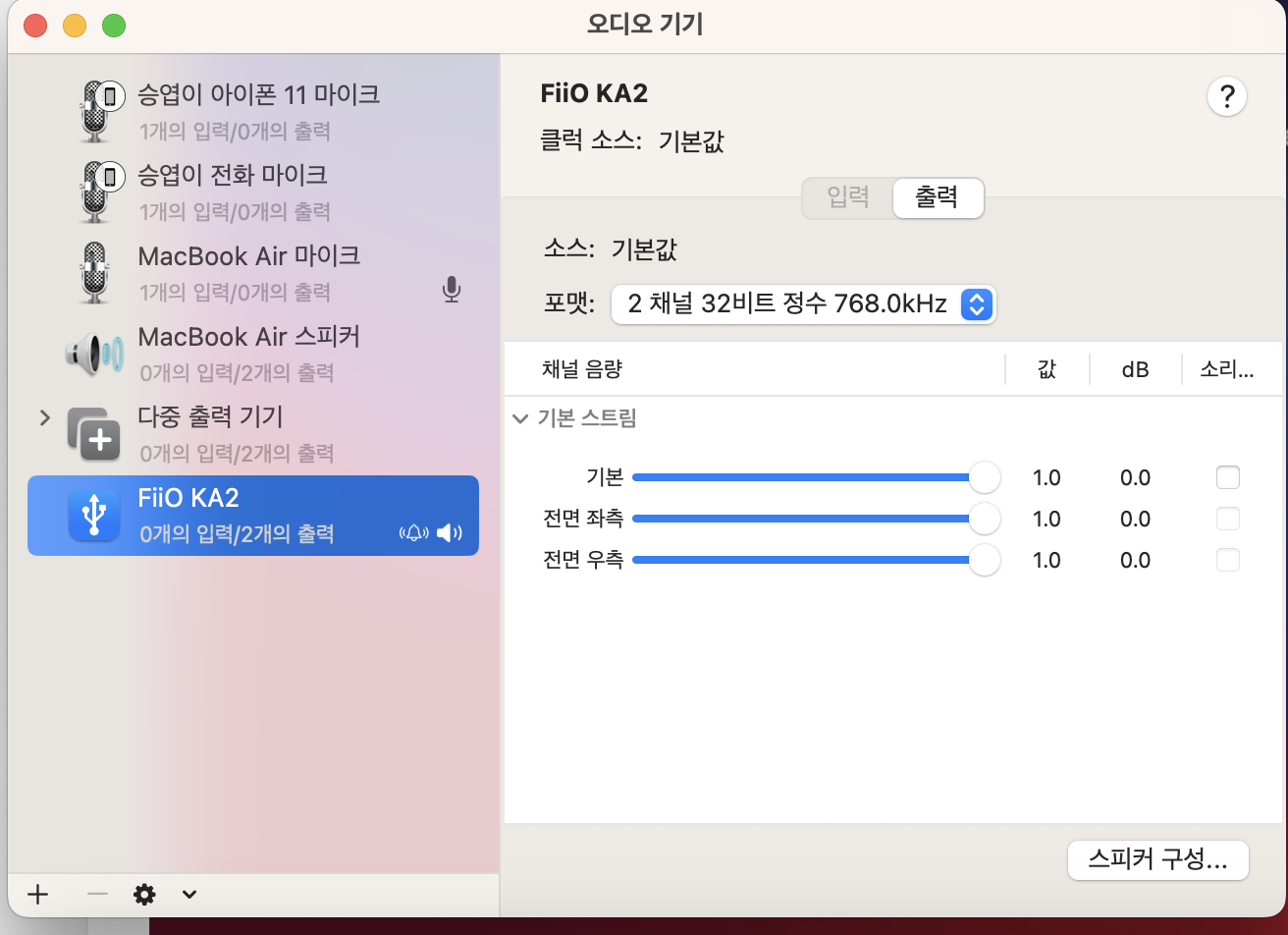Select 승엽이 아이폰 11 마이크 device name
This screenshot has width=1288, height=935.
(x=259, y=94)
